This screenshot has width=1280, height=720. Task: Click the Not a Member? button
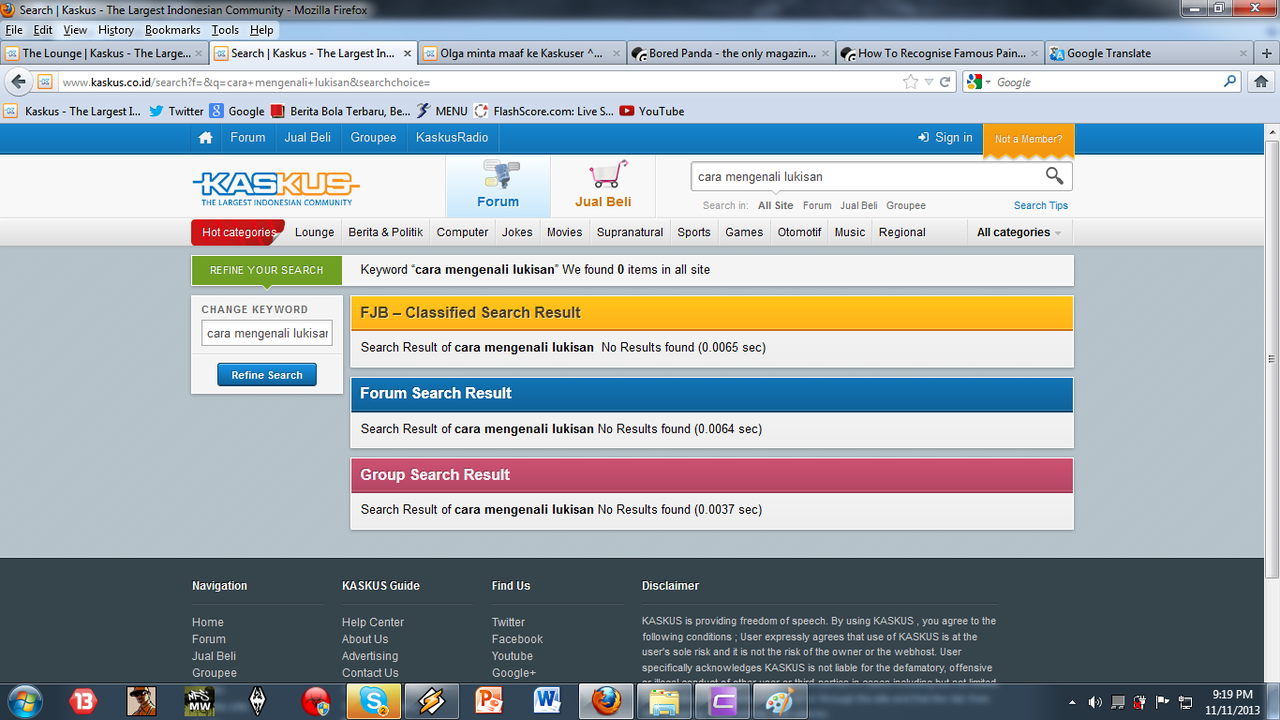point(1029,139)
